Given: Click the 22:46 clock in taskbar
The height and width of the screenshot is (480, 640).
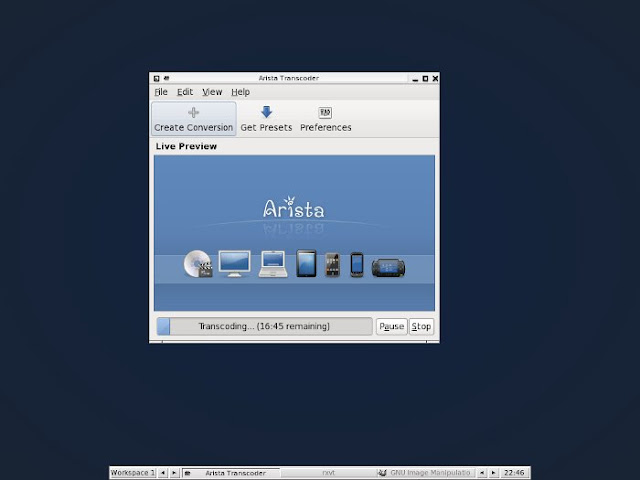Looking at the screenshot, I should click(x=514, y=473).
